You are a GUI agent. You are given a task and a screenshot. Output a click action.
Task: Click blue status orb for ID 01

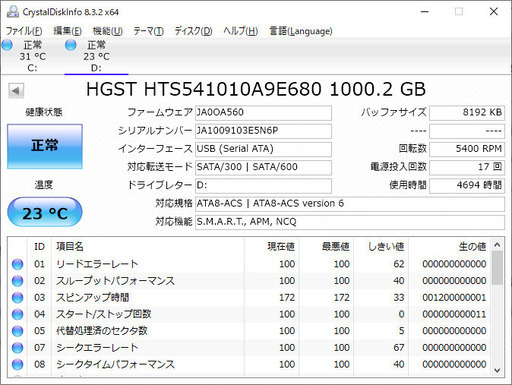[17, 264]
